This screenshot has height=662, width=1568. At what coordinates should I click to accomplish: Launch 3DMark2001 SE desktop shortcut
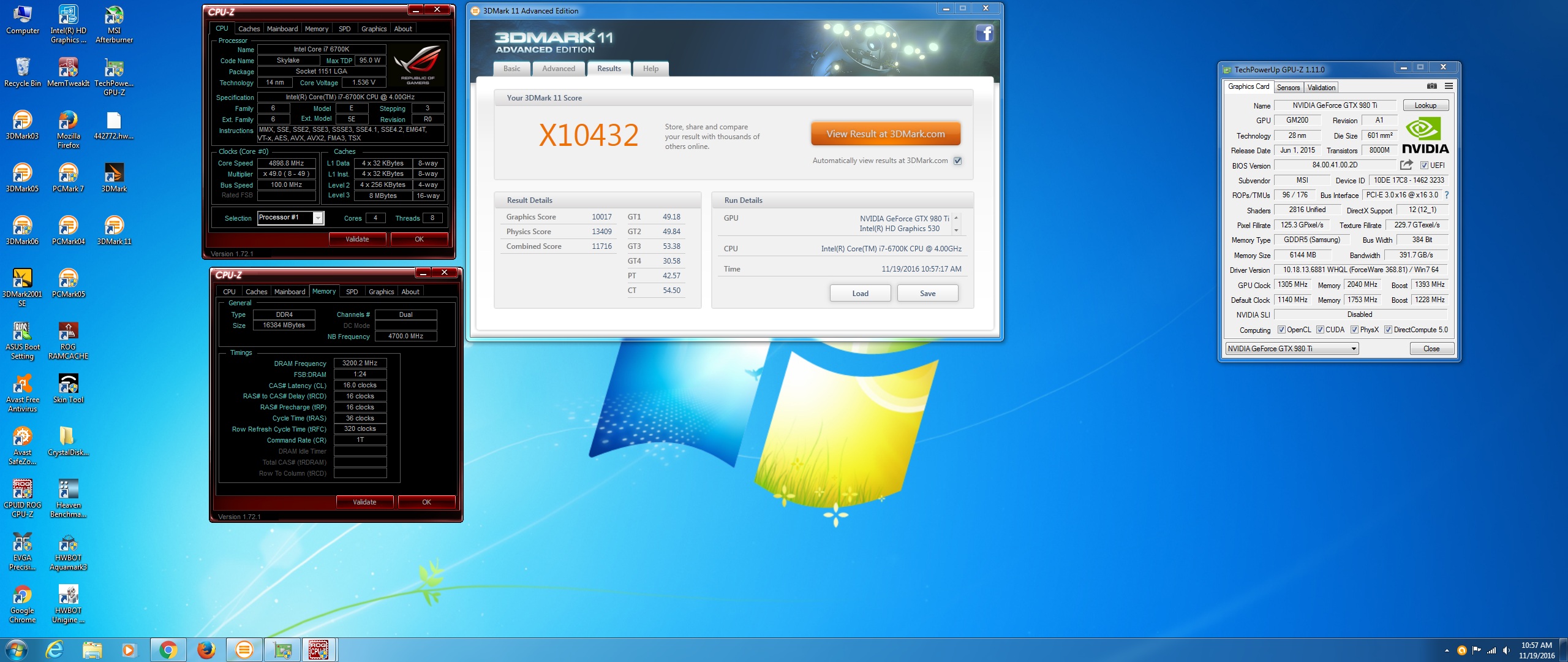point(23,287)
